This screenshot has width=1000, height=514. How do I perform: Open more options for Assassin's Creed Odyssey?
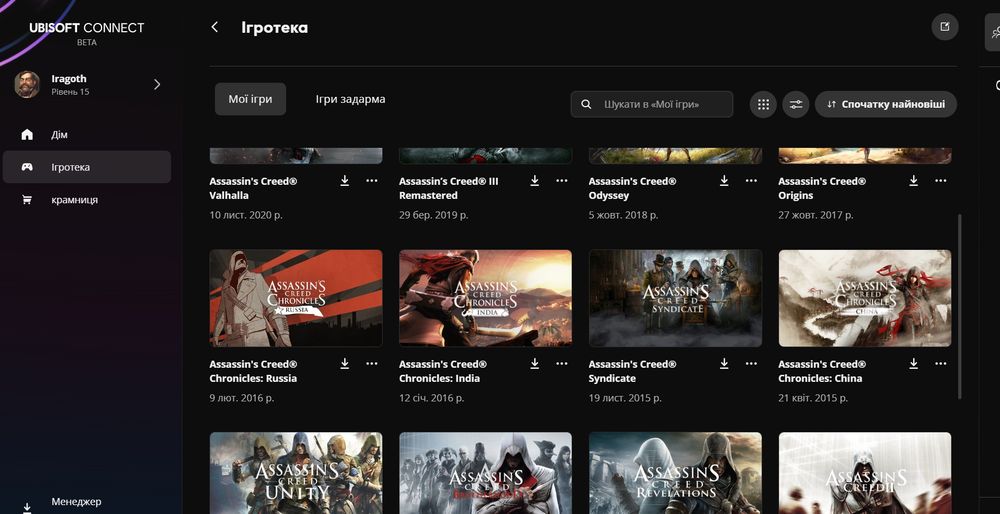(751, 180)
